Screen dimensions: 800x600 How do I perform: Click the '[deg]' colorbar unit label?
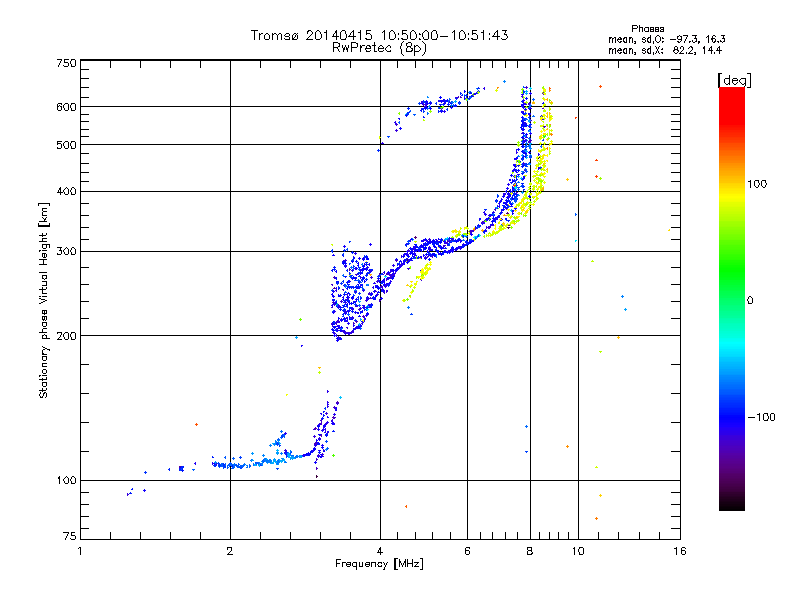tap(734, 80)
